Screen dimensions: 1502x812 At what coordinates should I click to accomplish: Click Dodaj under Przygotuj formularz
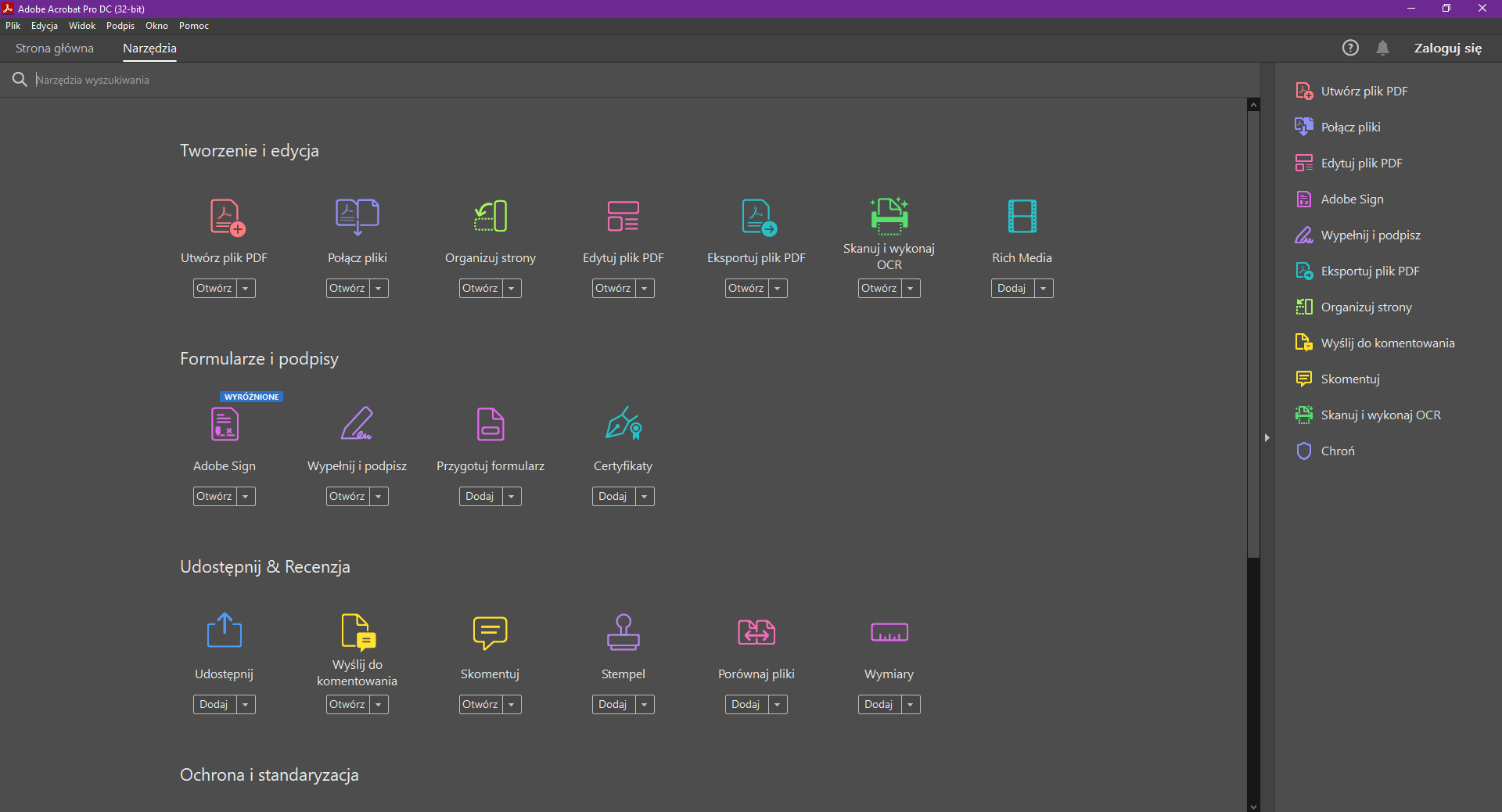tap(480, 497)
